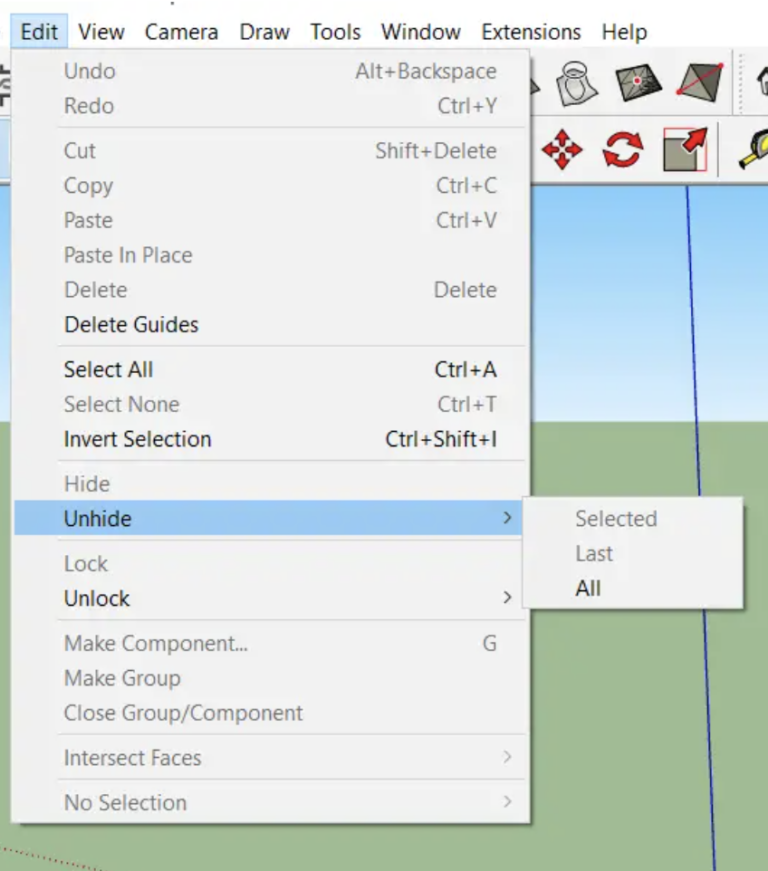768x871 pixels.
Task: Unhide the Last hidden object
Action: pos(594,553)
